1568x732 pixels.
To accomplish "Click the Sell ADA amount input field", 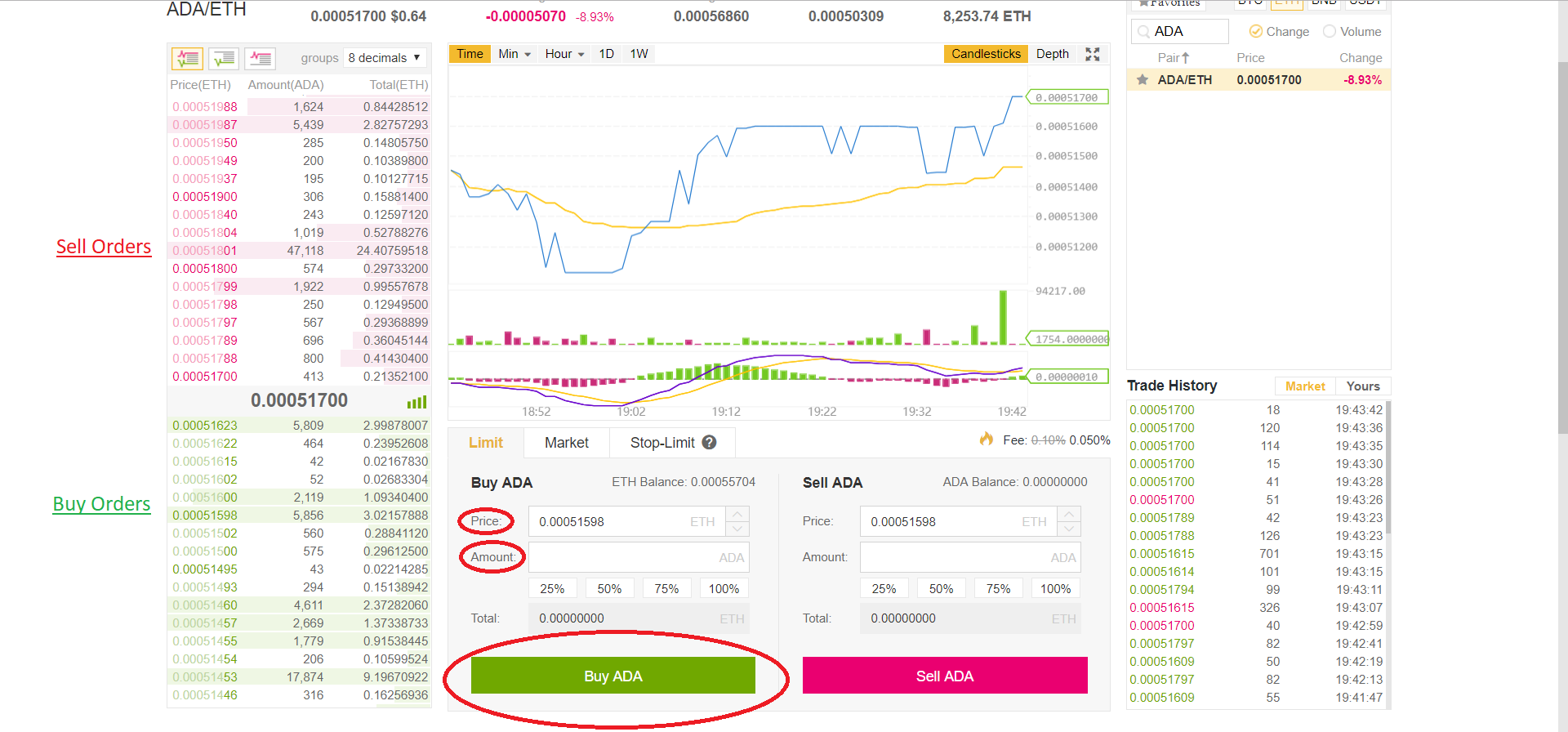I will tap(970, 557).
